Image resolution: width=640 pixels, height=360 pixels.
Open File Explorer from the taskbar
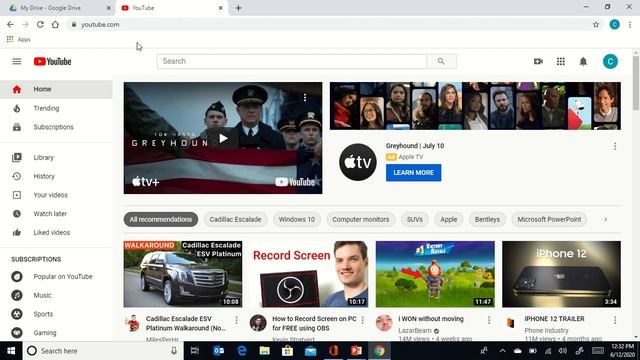(x=264, y=351)
